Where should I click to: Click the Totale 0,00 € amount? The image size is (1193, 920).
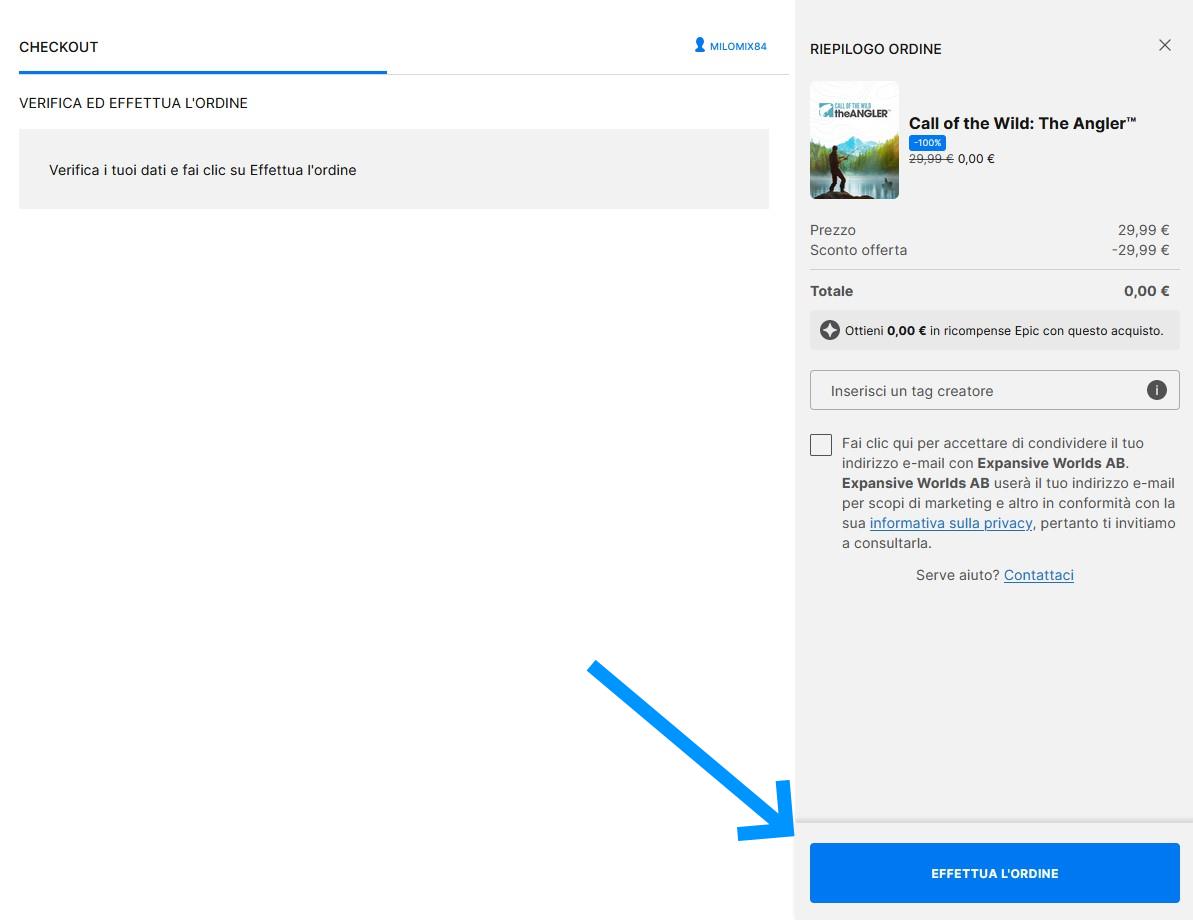point(1147,291)
